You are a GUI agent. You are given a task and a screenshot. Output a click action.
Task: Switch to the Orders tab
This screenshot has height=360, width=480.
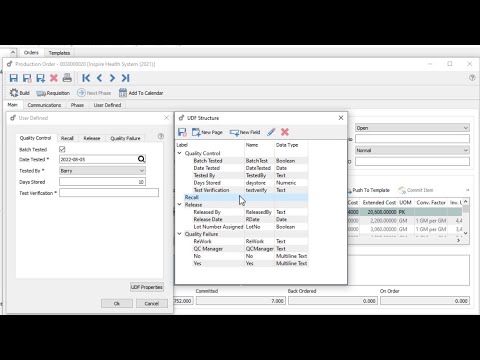(31, 53)
